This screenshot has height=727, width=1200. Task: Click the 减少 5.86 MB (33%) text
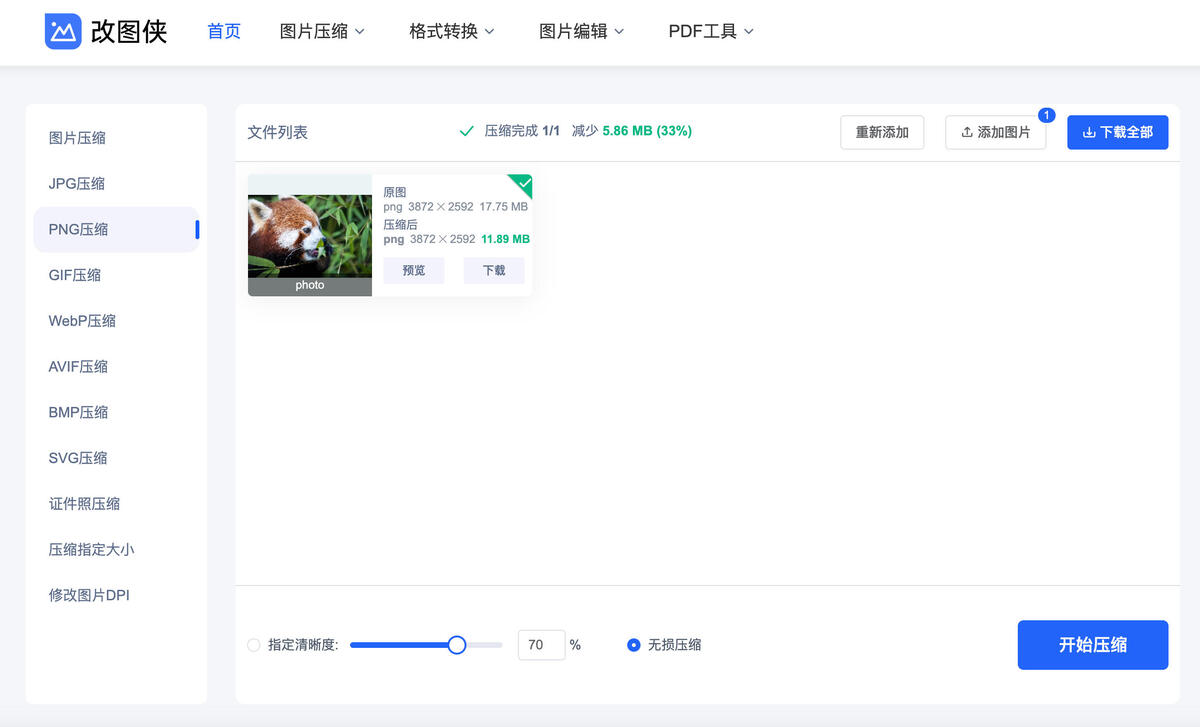(632, 131)
